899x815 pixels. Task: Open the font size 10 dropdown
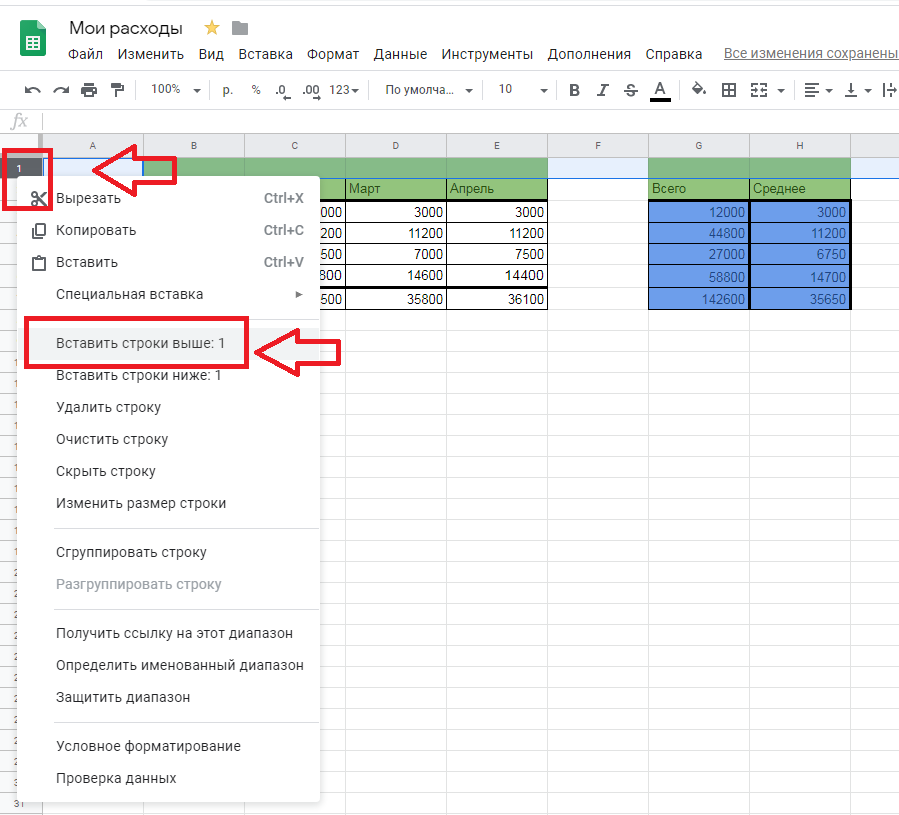[522, 89]
